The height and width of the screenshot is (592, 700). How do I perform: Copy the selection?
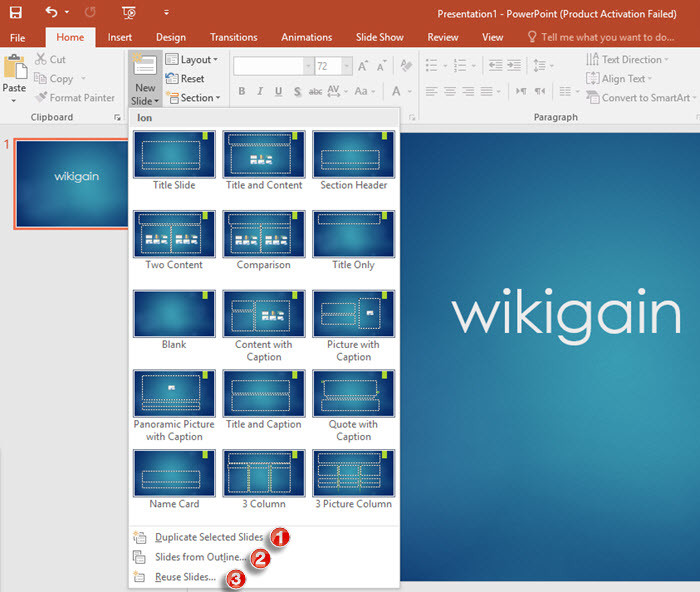click(54, 79)
